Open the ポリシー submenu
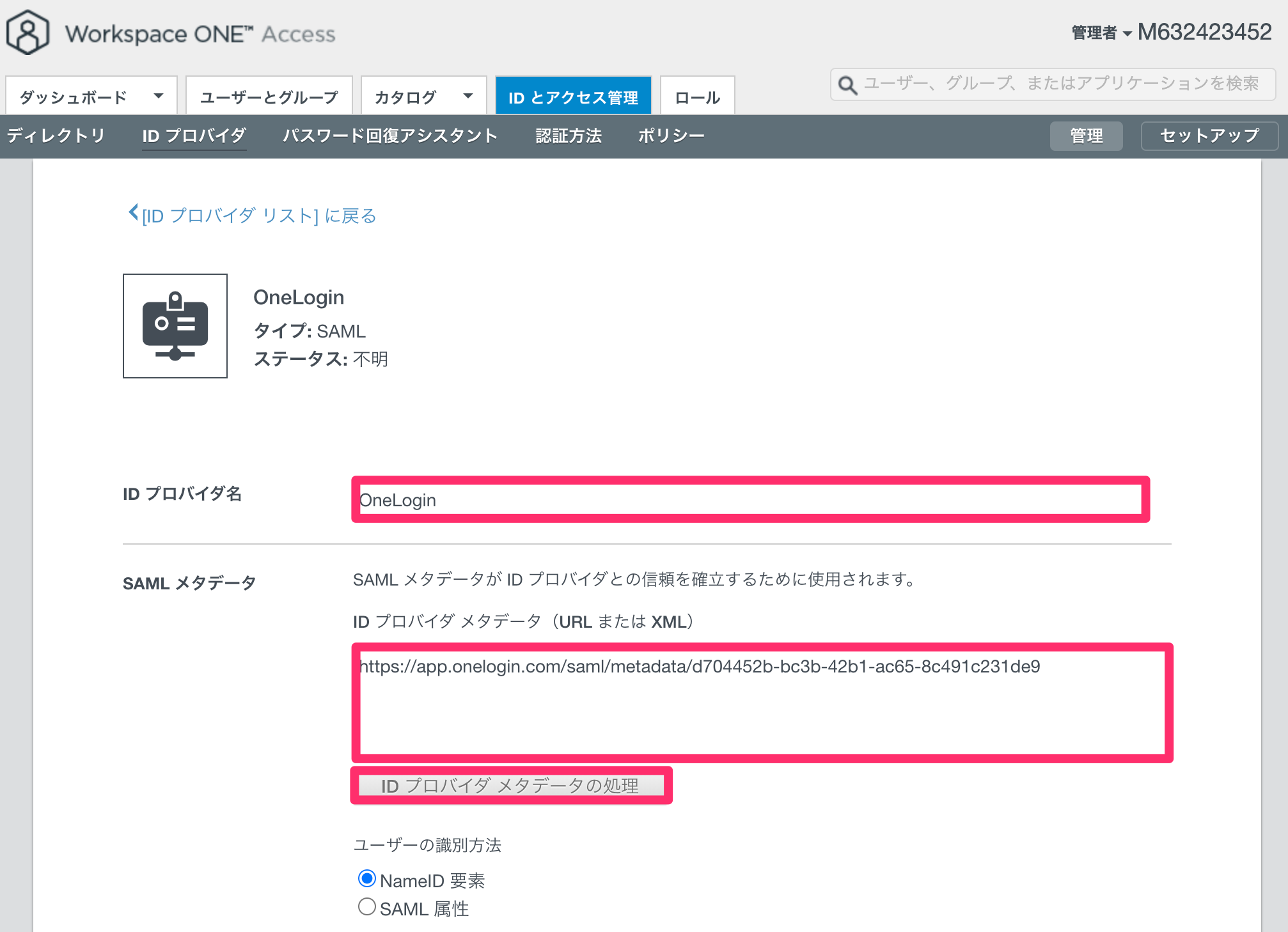The image size is (1288, 932). 671,136
